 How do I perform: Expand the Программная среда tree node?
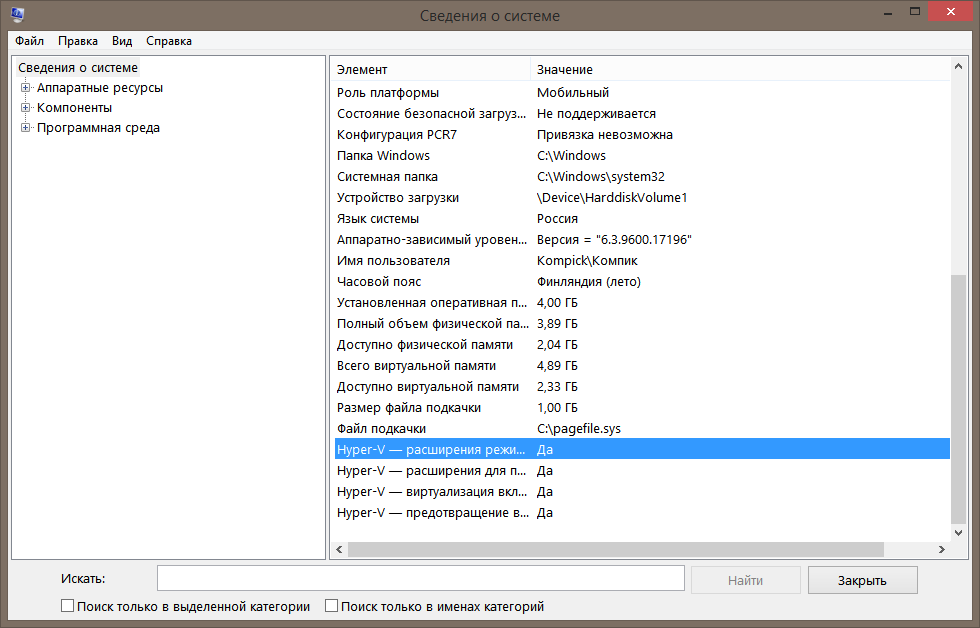(x=26, y=127)
